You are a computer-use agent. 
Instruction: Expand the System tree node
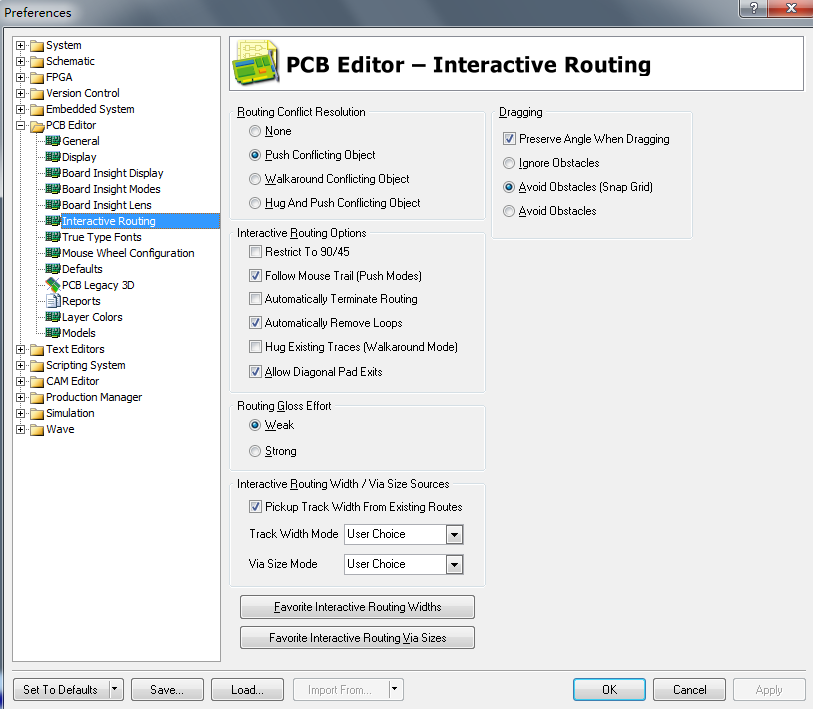point(21,45)
